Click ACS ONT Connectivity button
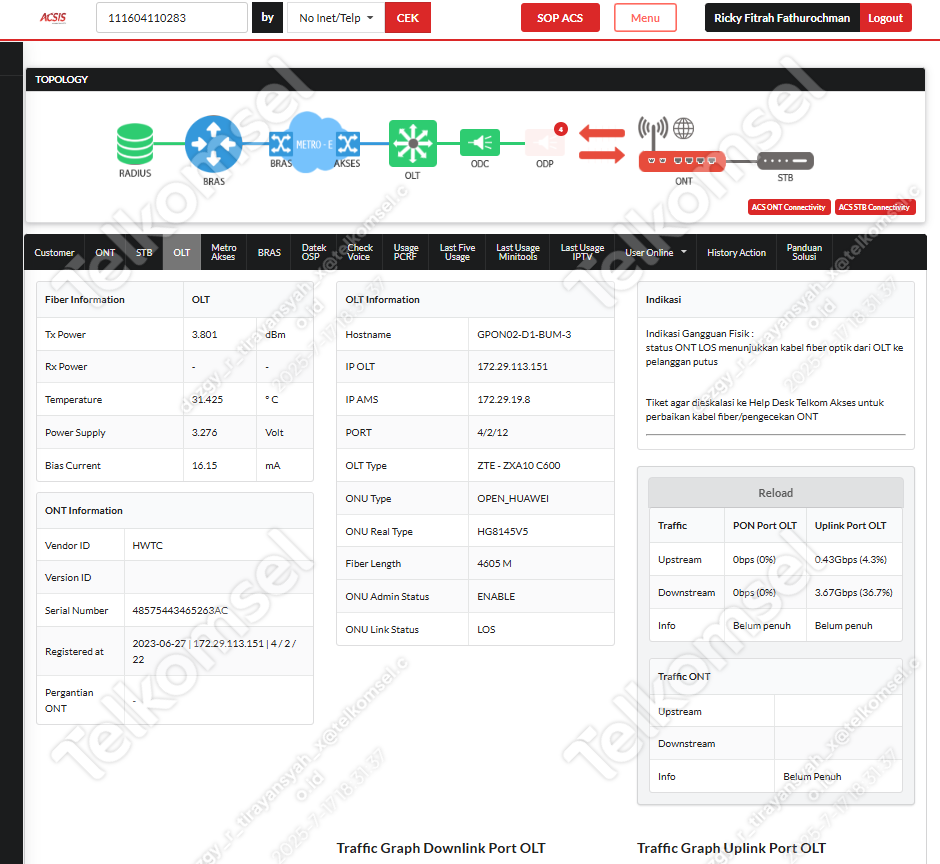The image size is (940, 864). [x=789, y=207]
